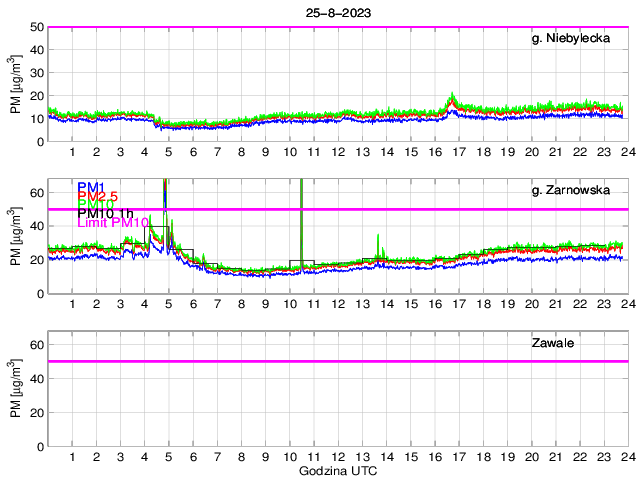Click the 50 tick label on the Niebylecka y-axis
The image size is (640, 480).
tap(35, 27)
